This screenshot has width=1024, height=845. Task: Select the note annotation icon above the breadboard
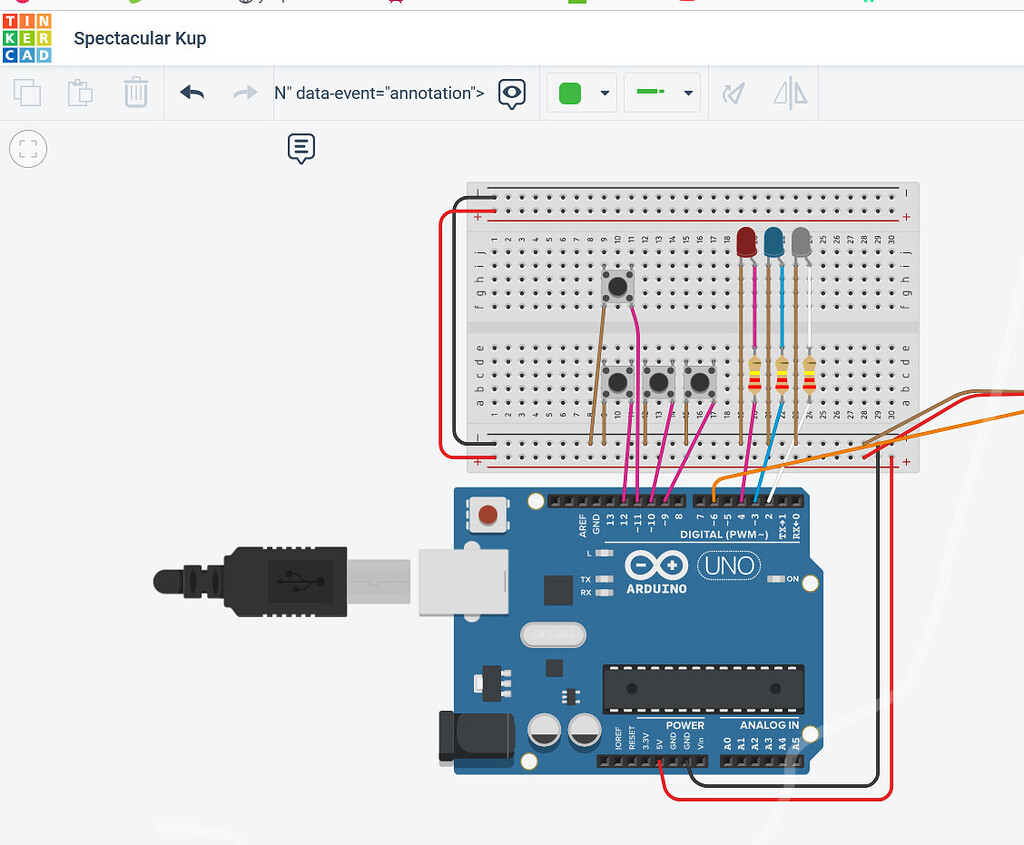click(301, 147)
